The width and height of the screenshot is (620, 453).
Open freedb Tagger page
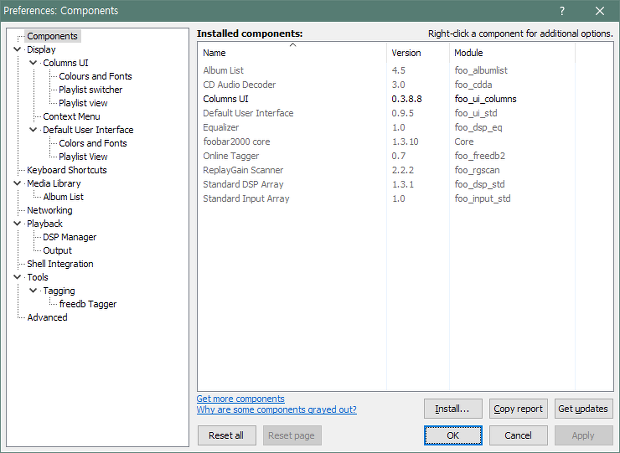tap(88, 304)
